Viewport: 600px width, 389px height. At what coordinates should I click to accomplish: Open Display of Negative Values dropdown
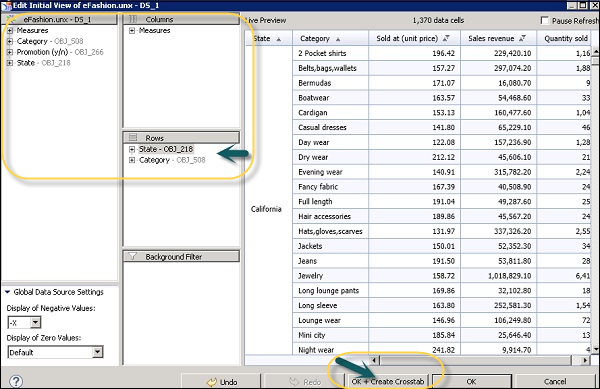pyautogui.click(x=35, y=322)
